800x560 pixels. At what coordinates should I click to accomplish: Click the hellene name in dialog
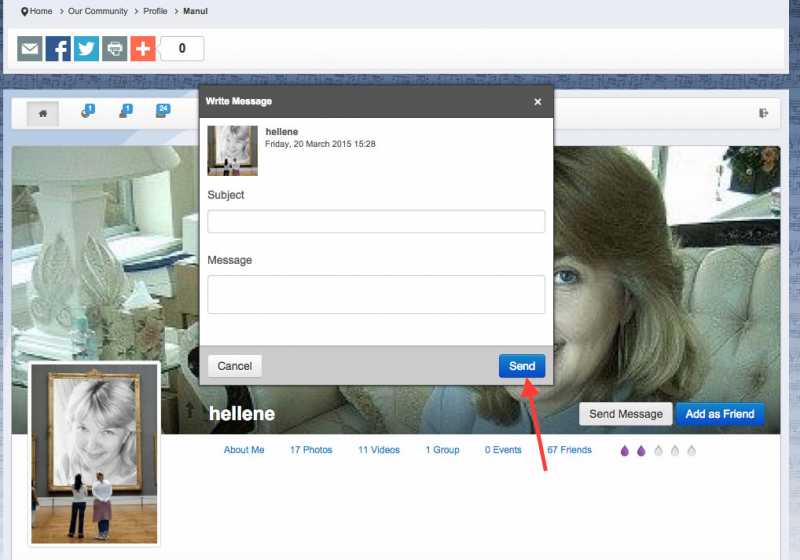tap(282, 132)
